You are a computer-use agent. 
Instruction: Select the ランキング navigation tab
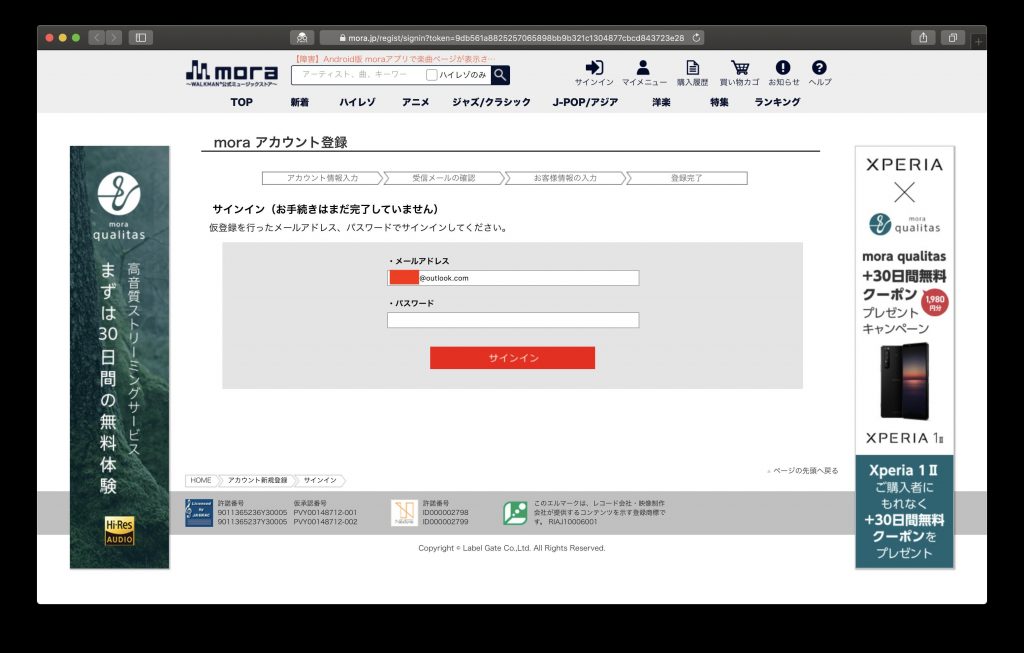(x=777, y=102)
